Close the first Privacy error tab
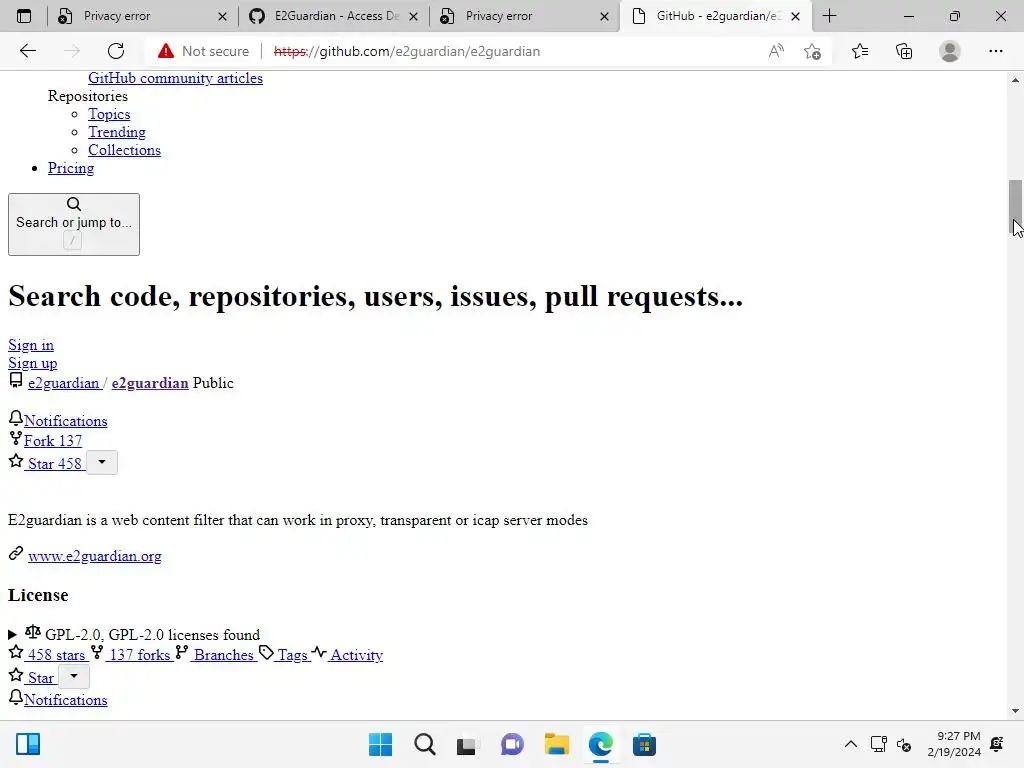Screen dimensions: 1024x768 (222, 16)
